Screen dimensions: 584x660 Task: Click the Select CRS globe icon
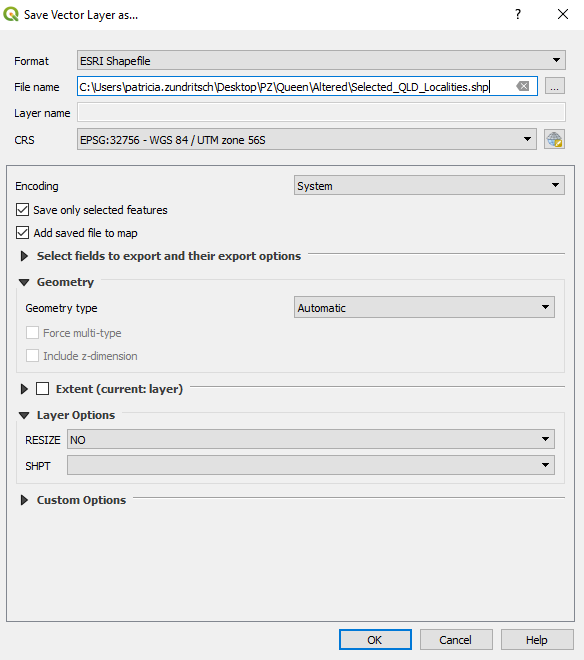coord(554,139)
